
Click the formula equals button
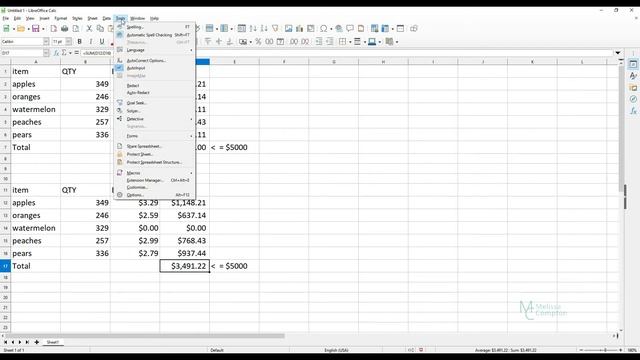tap(76, 53)
